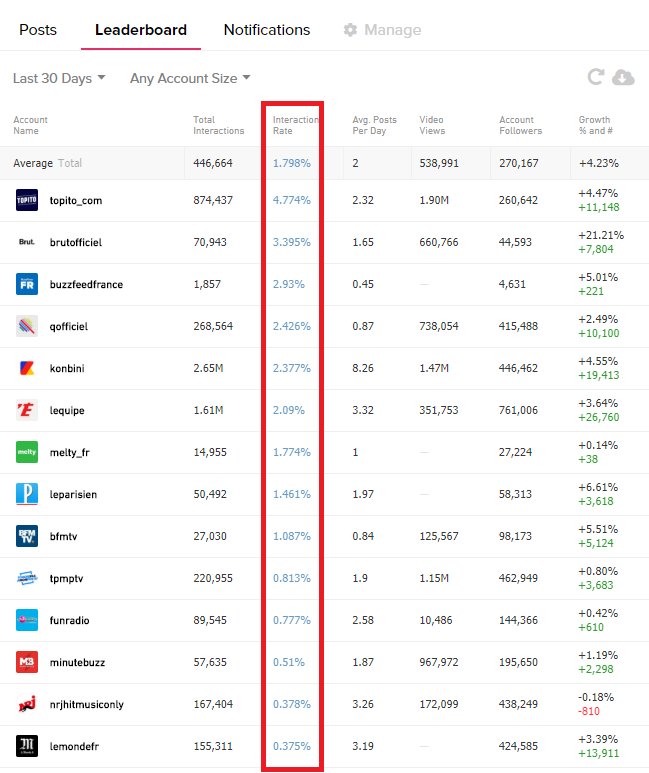The height and width of the screenshot is (773, 649).
Task: Click the qofficiel account logo
Action: tap(27, 326)
